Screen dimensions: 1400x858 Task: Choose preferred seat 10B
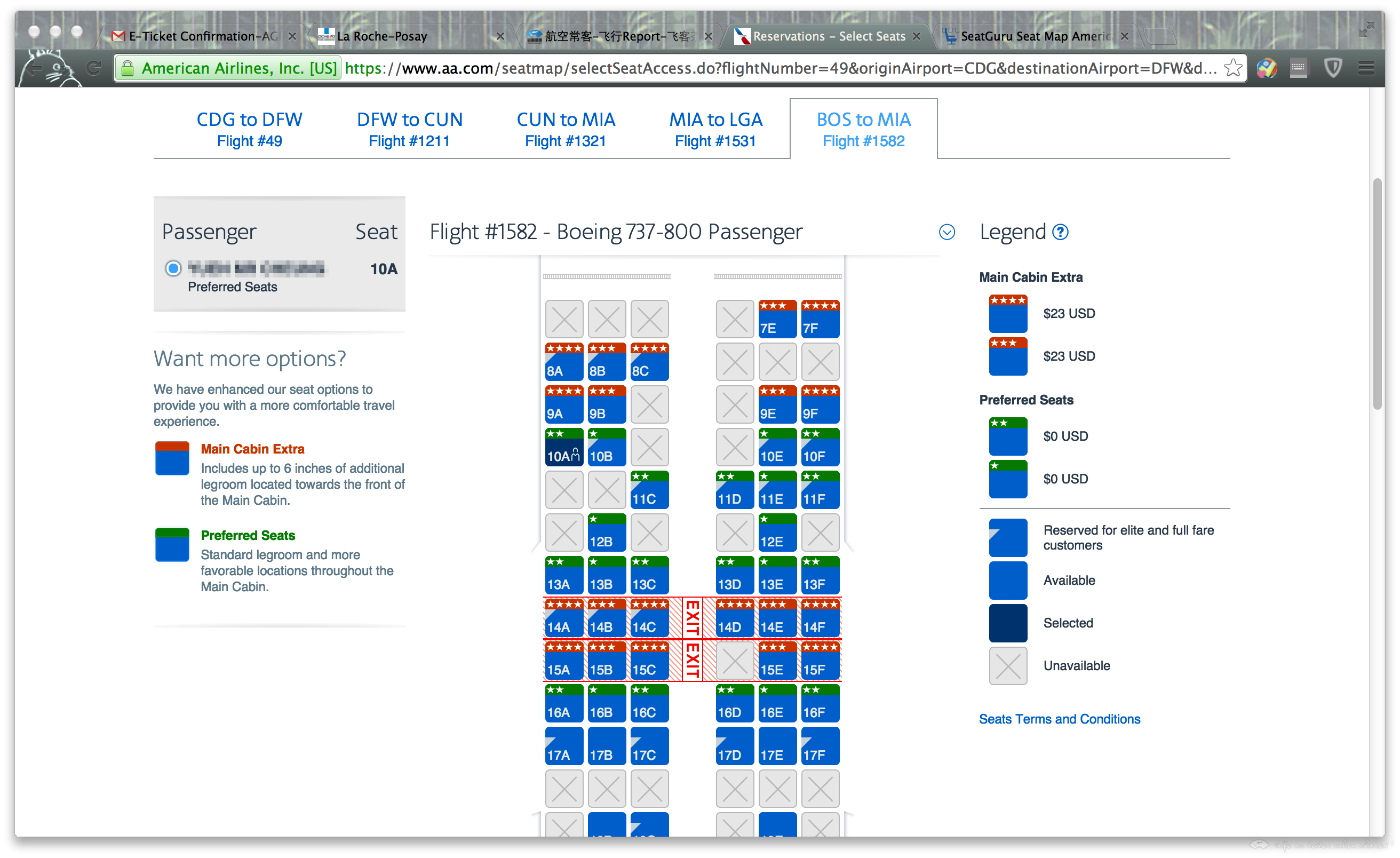(x=606, y=447)
